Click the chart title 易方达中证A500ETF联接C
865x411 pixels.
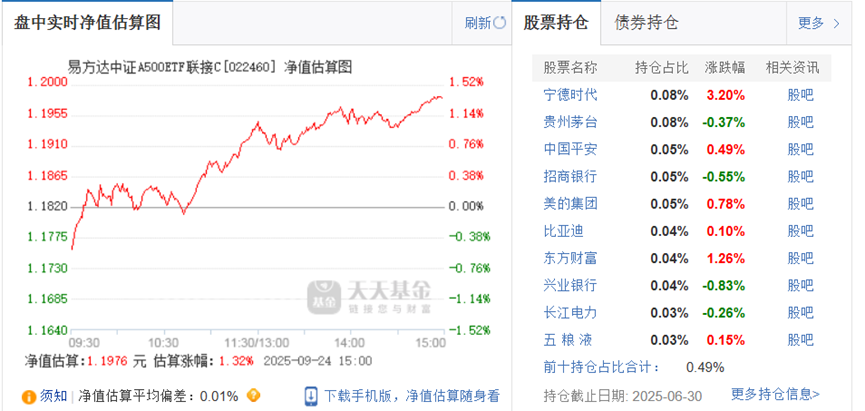coord(143,67)
